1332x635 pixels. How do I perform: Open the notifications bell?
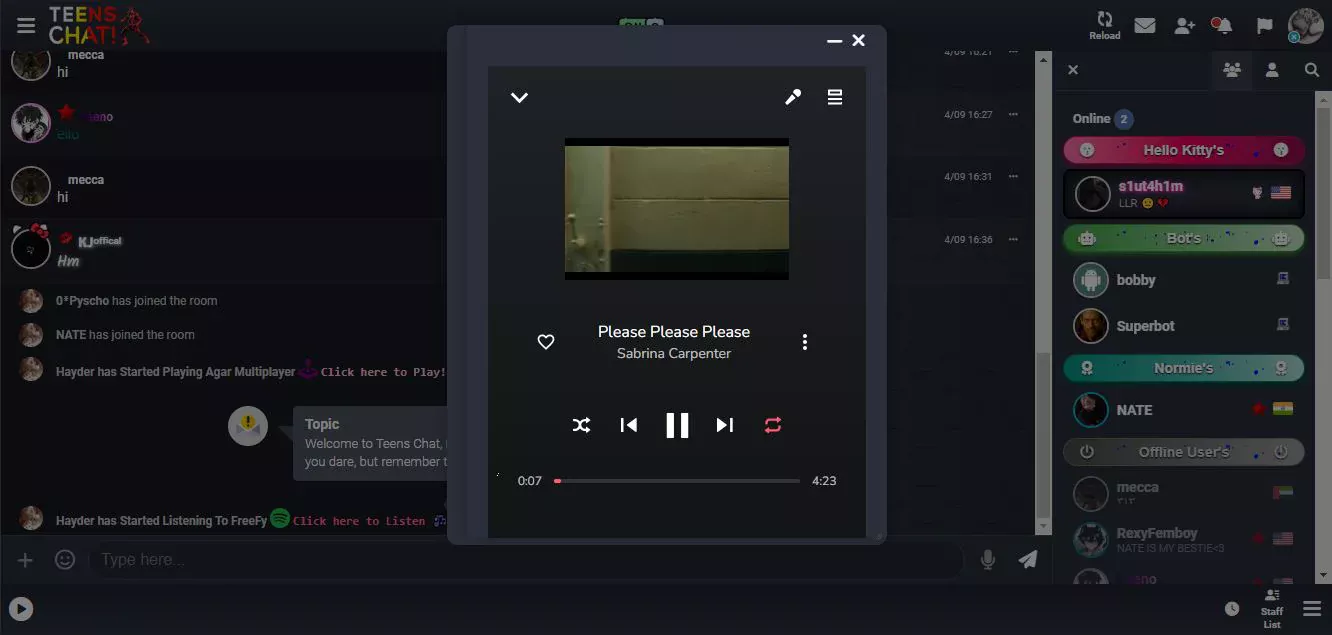(x=1223, y=25)
